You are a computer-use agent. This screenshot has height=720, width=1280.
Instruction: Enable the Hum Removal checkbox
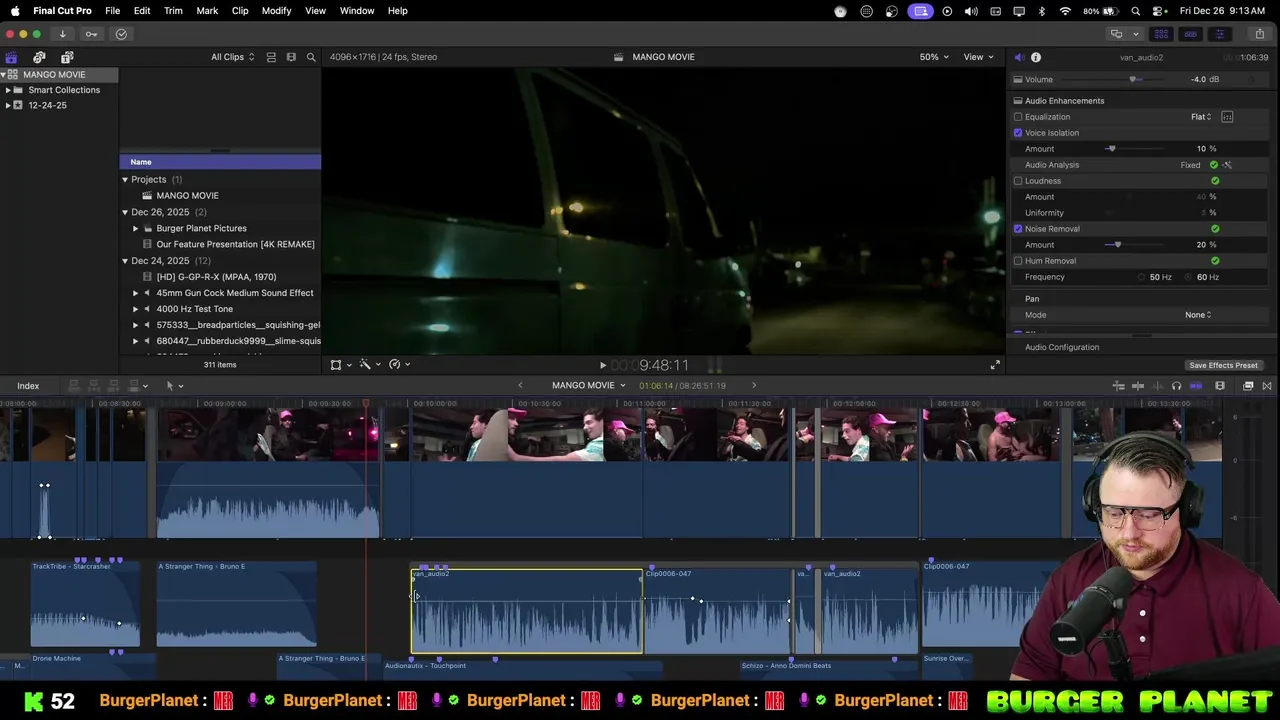(x=1018, y=261)
